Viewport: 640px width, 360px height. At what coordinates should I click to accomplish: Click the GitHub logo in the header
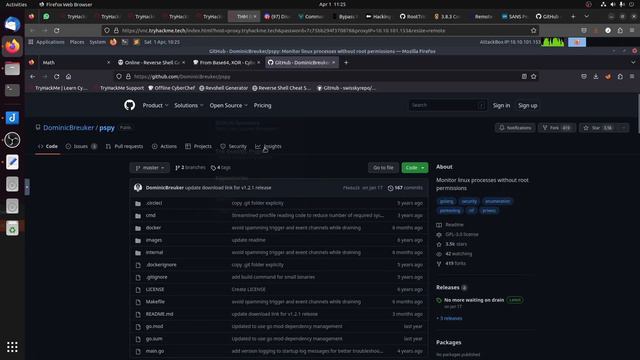(129, 105)
